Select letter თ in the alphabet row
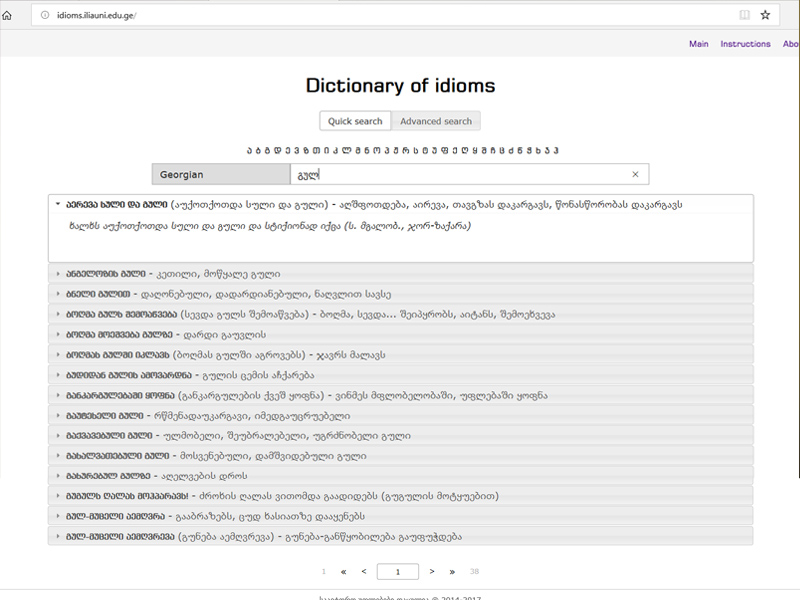This screenshot has width=800, height=600. tap(316, 151)
